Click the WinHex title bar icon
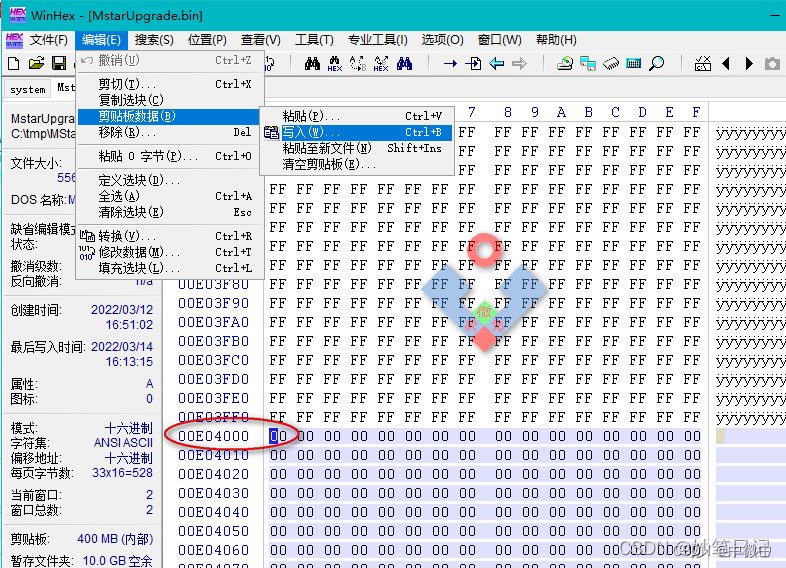This screenshot has height=568, width=786. 18,15
